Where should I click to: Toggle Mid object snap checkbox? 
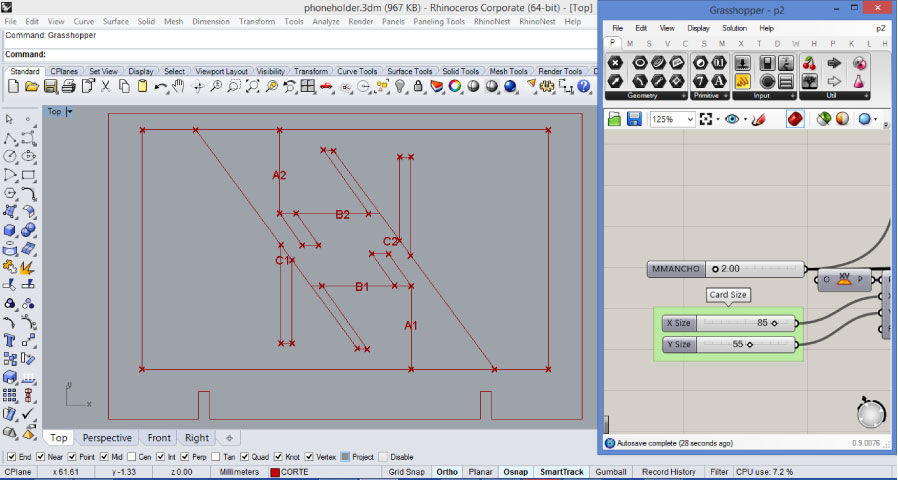pyautogui.click(x=104, y=457)
